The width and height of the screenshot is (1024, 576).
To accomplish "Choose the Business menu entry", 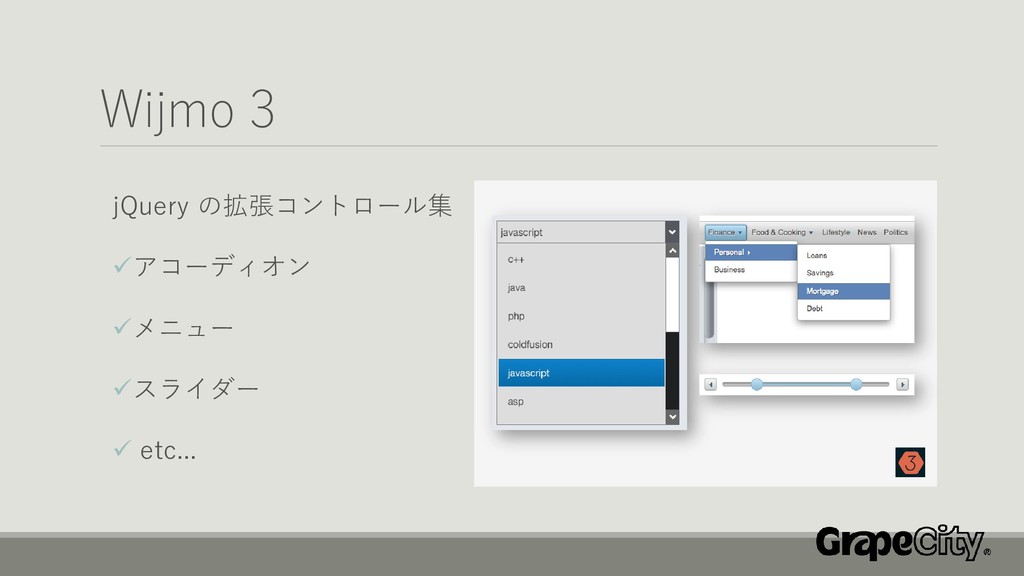I will pyautogui.click(x=751, y=270).
